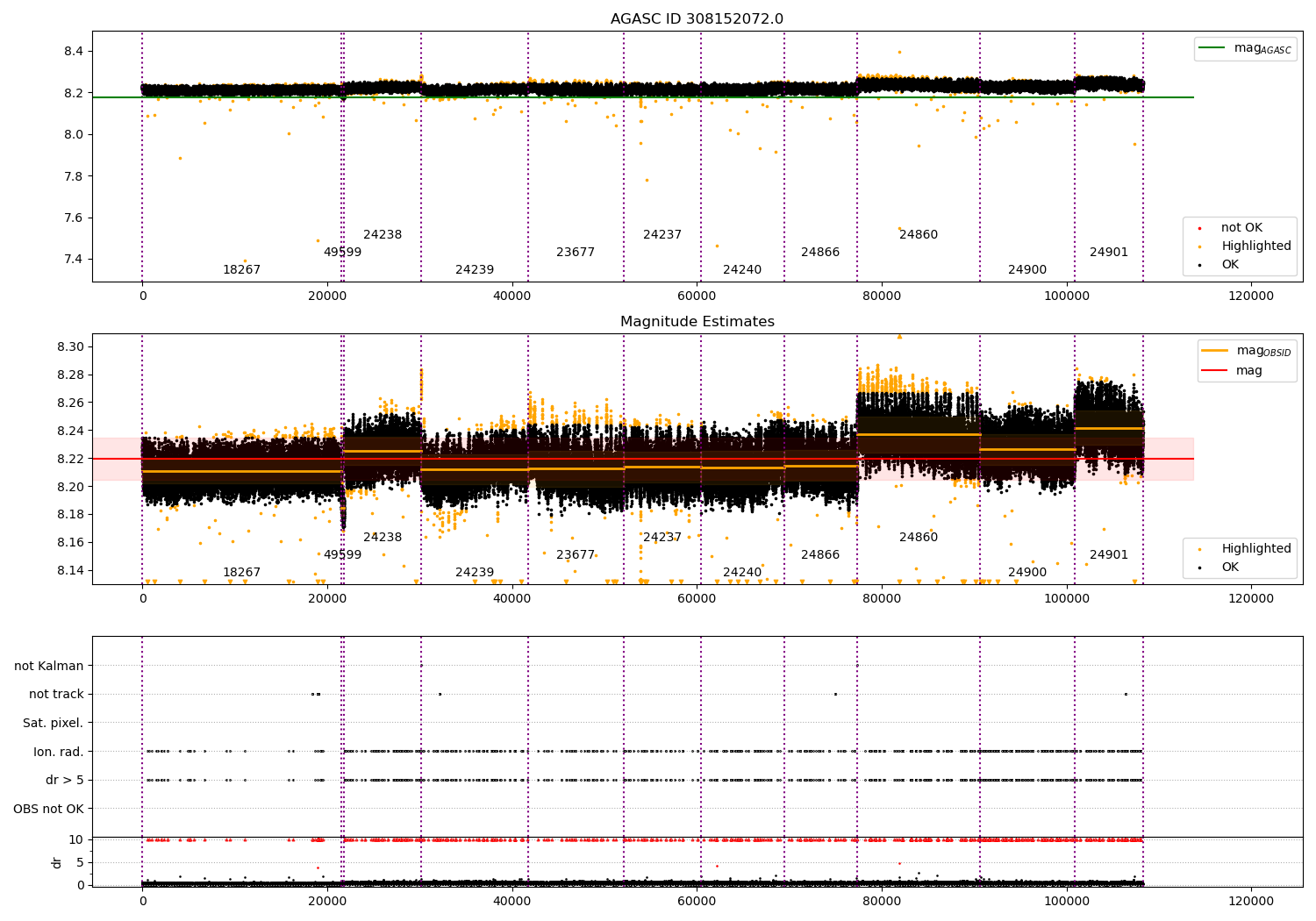Click OBSID label 24238 in the AGASC ID panel
This screenshot has height=921, width=1316.
click(x=383, y=234)
